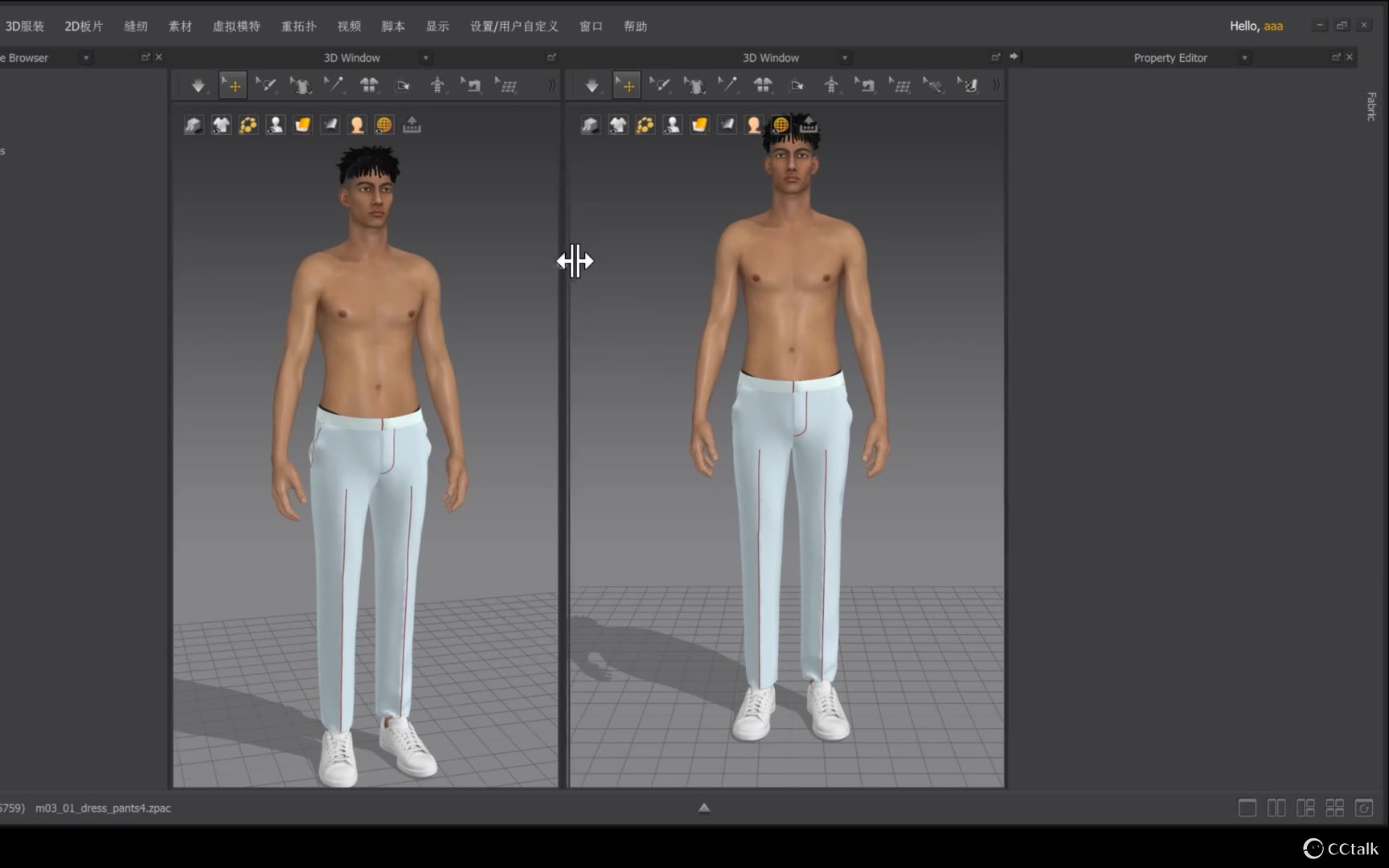The width and height of the screenshot is (1389, 868).
Task: Click arrow icon left of Property Editor header
Action: pos(1014,56)
